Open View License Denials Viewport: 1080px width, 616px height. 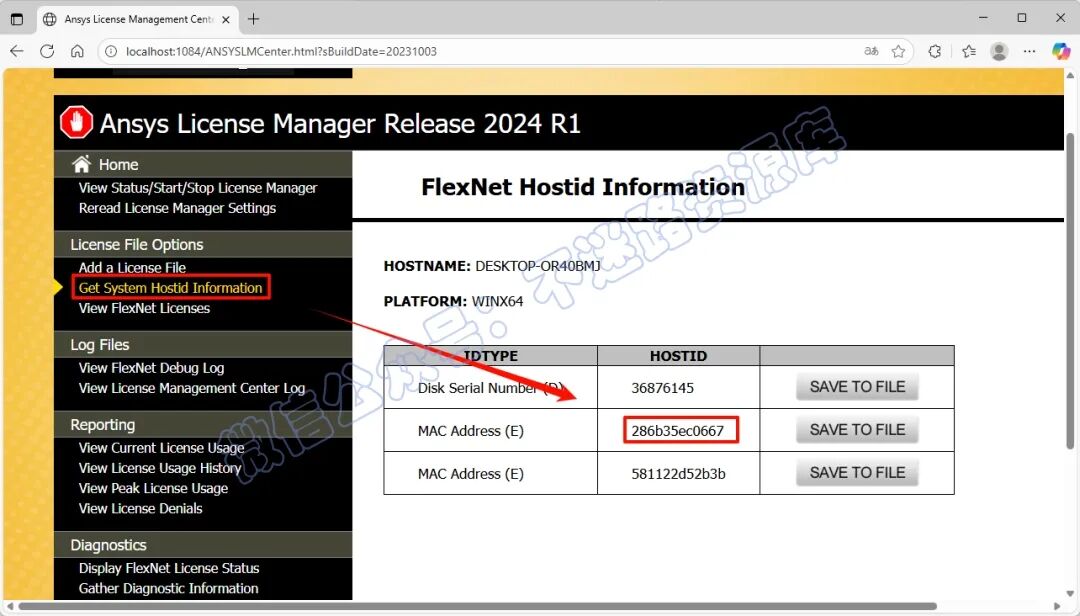point(141,509)
